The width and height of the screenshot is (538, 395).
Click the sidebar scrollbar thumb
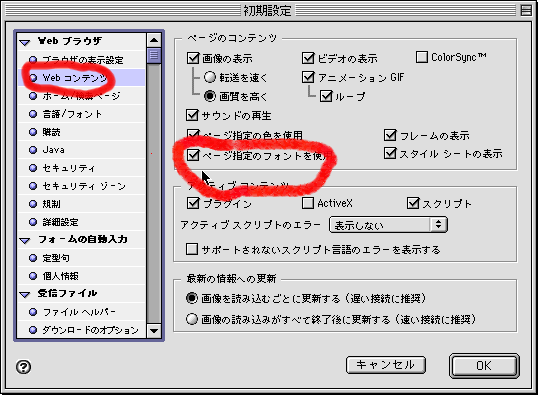[x=154, y=56]
